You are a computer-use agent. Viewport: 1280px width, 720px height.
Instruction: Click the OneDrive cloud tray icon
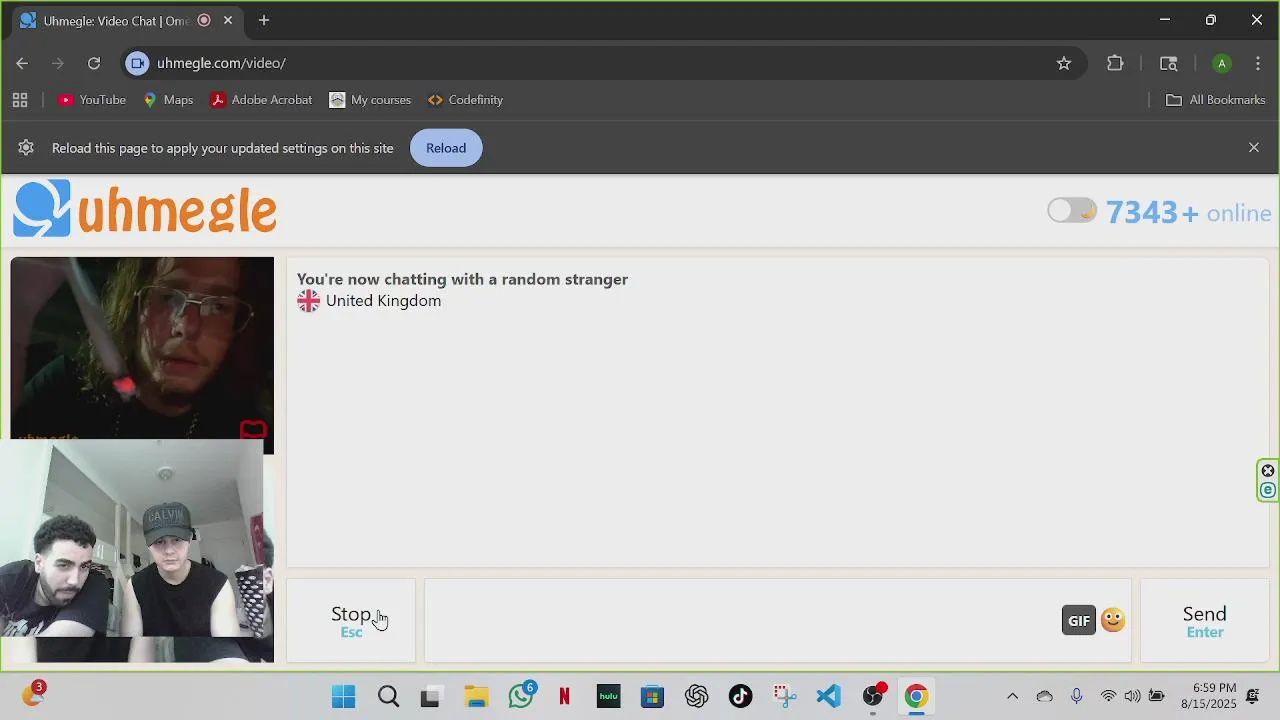coord(1044,696)
